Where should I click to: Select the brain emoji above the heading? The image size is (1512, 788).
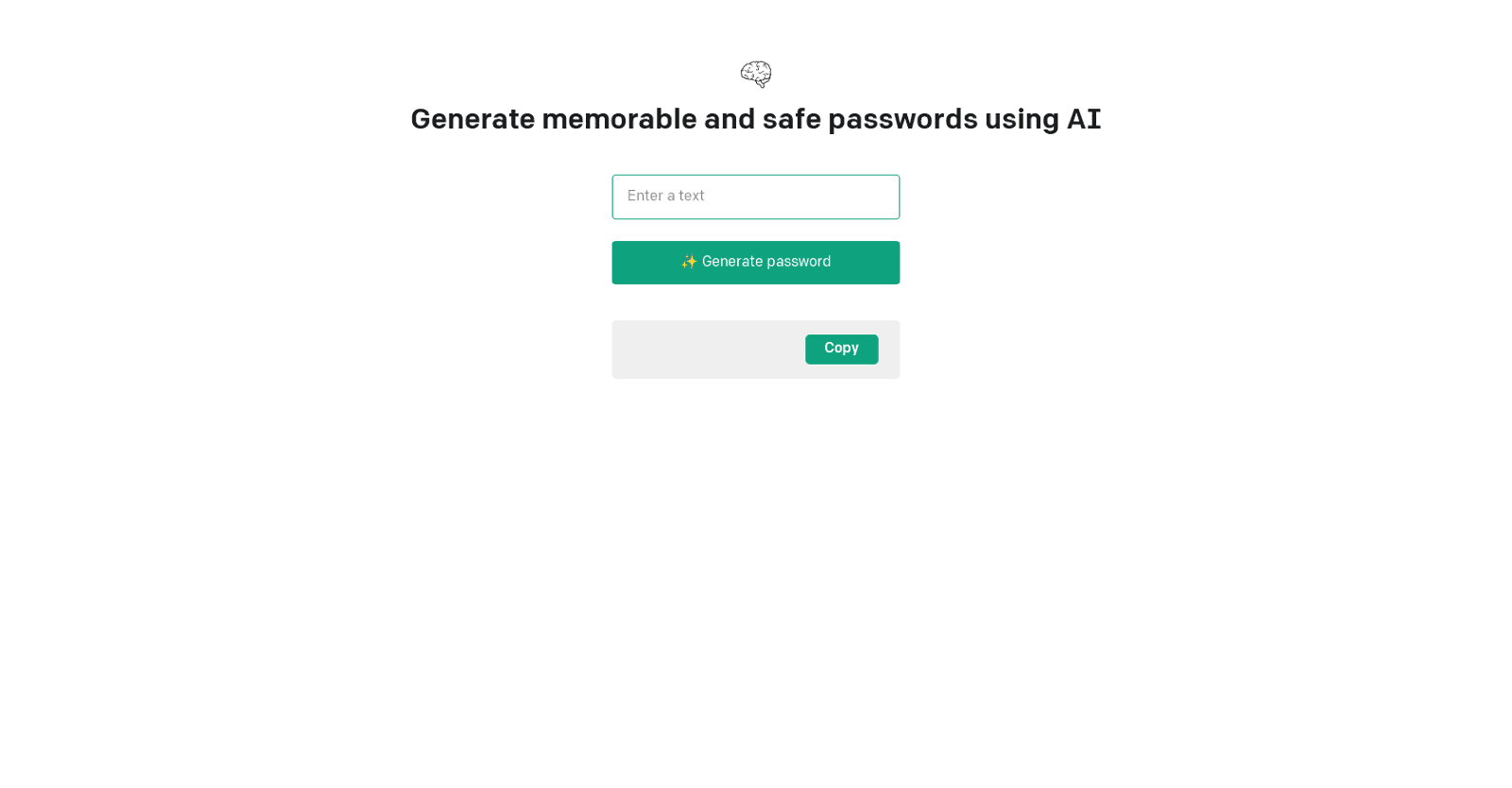click(756, 74)
